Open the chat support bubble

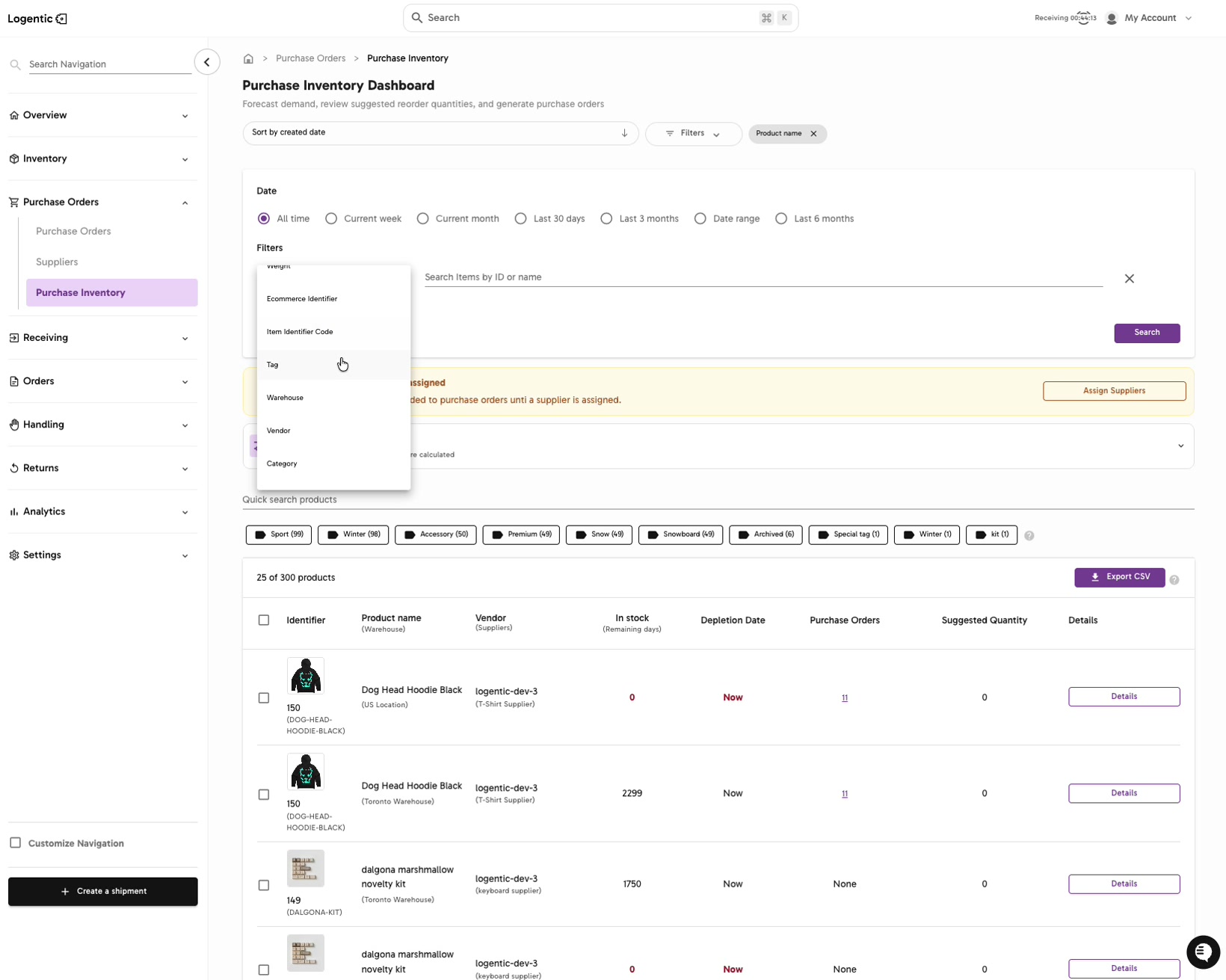1203,952
